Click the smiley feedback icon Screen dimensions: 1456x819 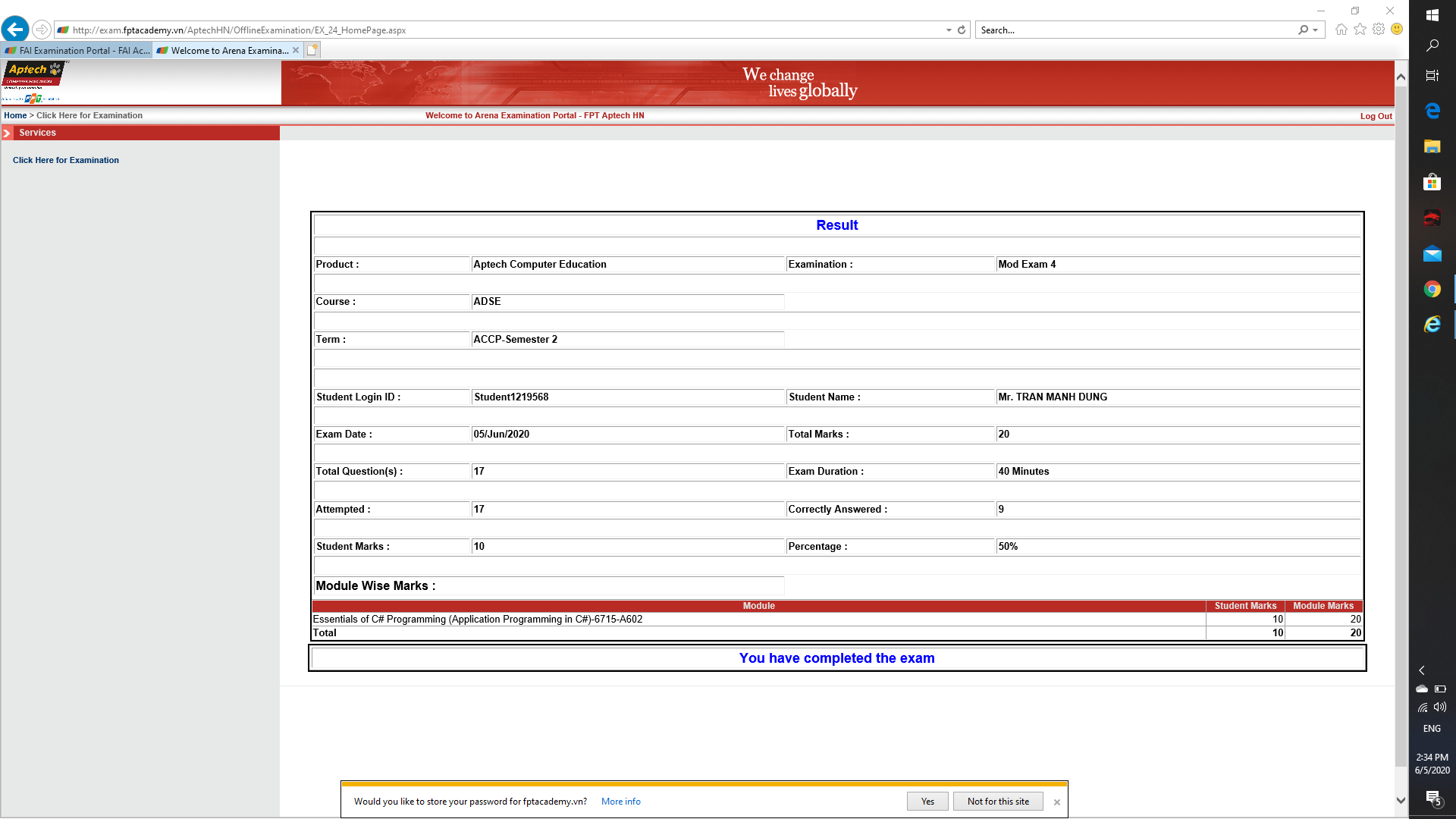(x=1397, y=30)
